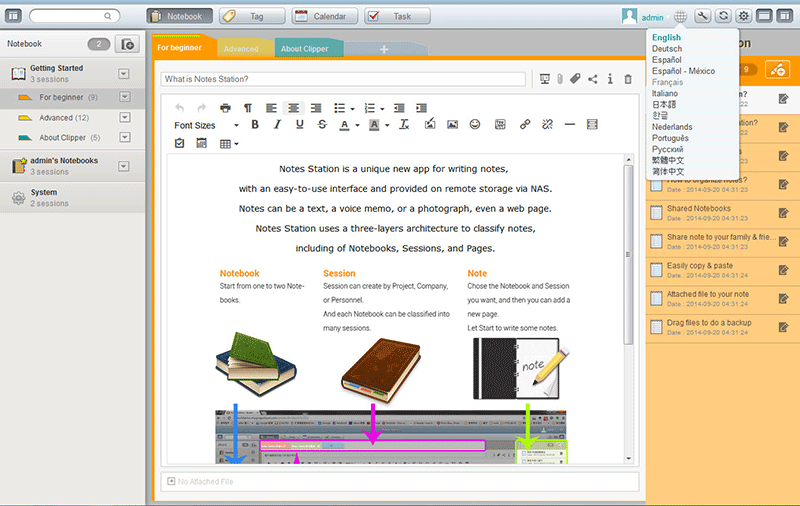Click the print icon in editor toolbar
800x506 pixels.
pos(225,108)
